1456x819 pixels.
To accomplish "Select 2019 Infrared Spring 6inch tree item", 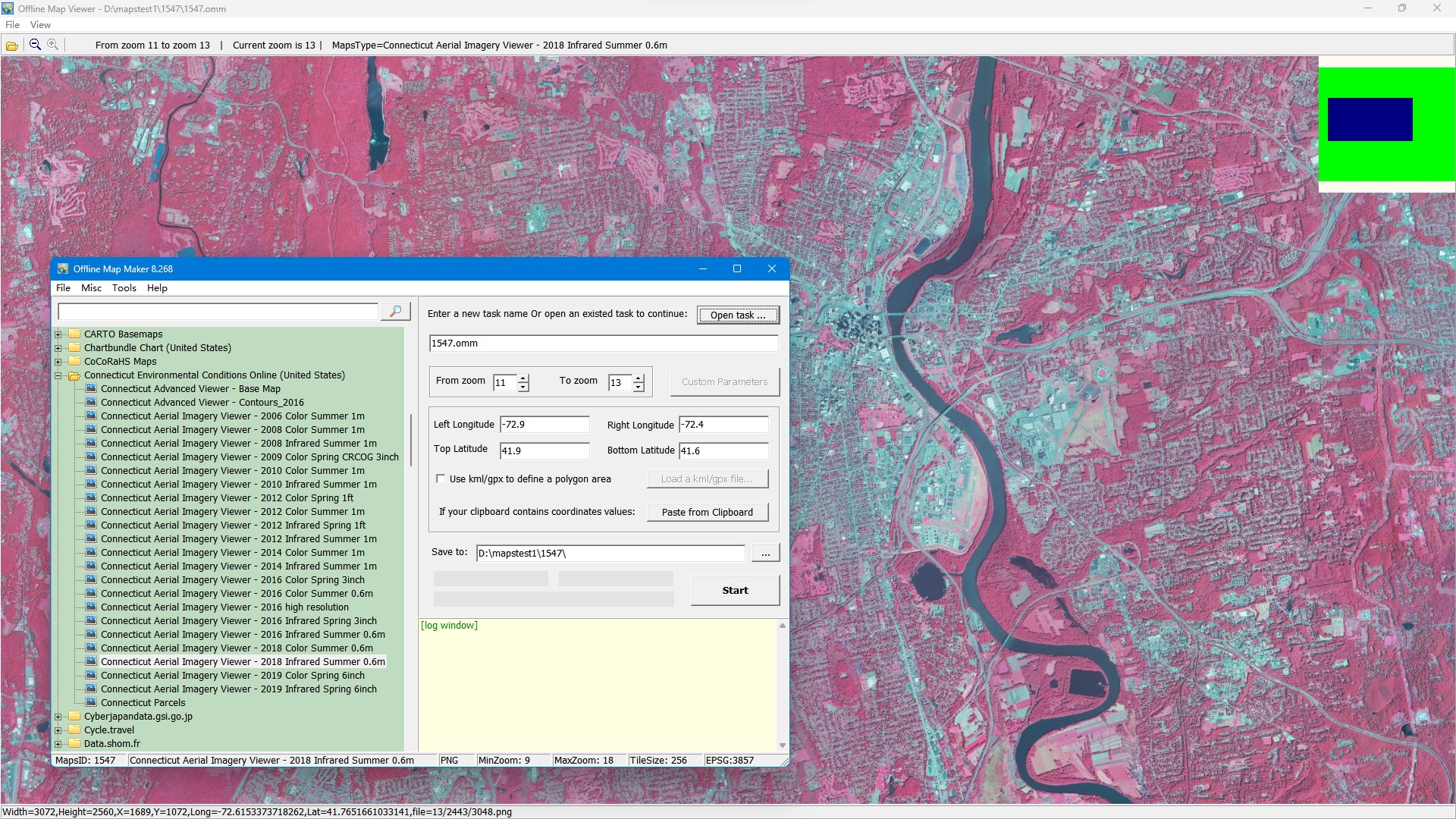I will 239,689.
